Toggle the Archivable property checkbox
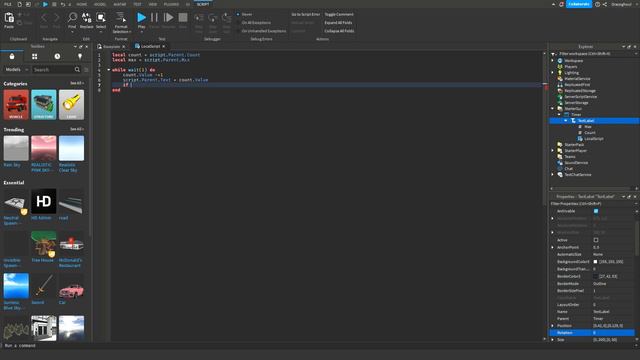This screenshot has width=640, height=360. click(x=596, y=211)
